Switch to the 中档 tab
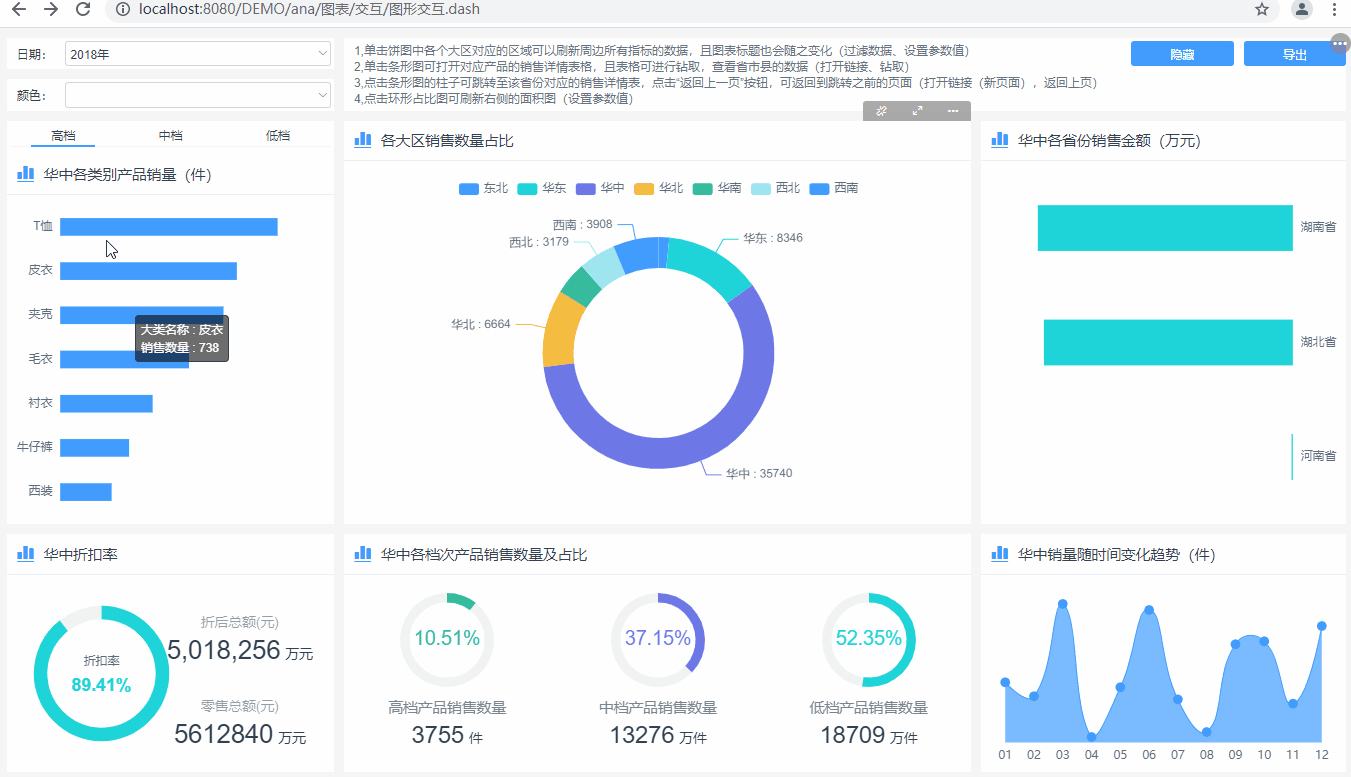The width and height of the screenshot is (1351, 777). [x=170, y=134]
